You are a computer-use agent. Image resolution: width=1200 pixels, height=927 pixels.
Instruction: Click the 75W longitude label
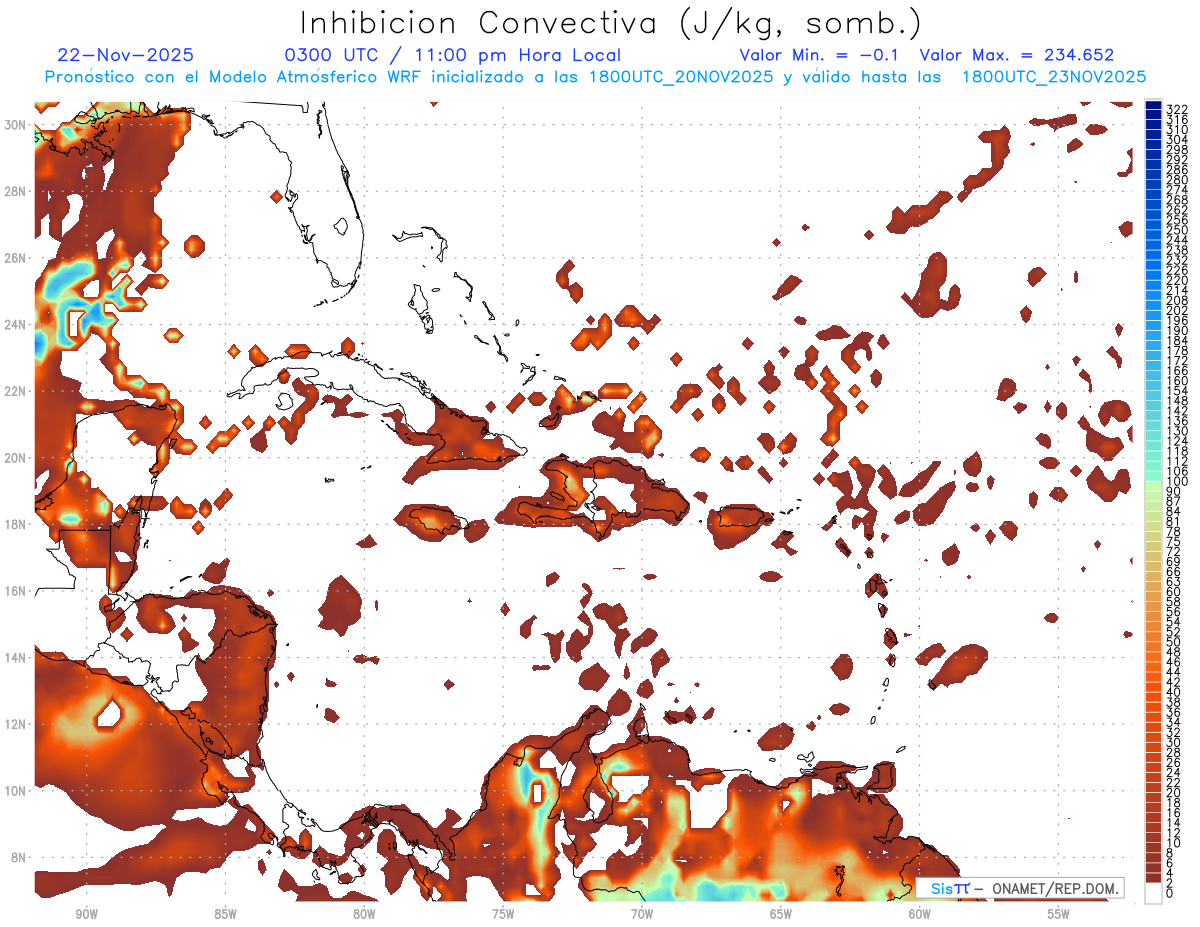503,914
